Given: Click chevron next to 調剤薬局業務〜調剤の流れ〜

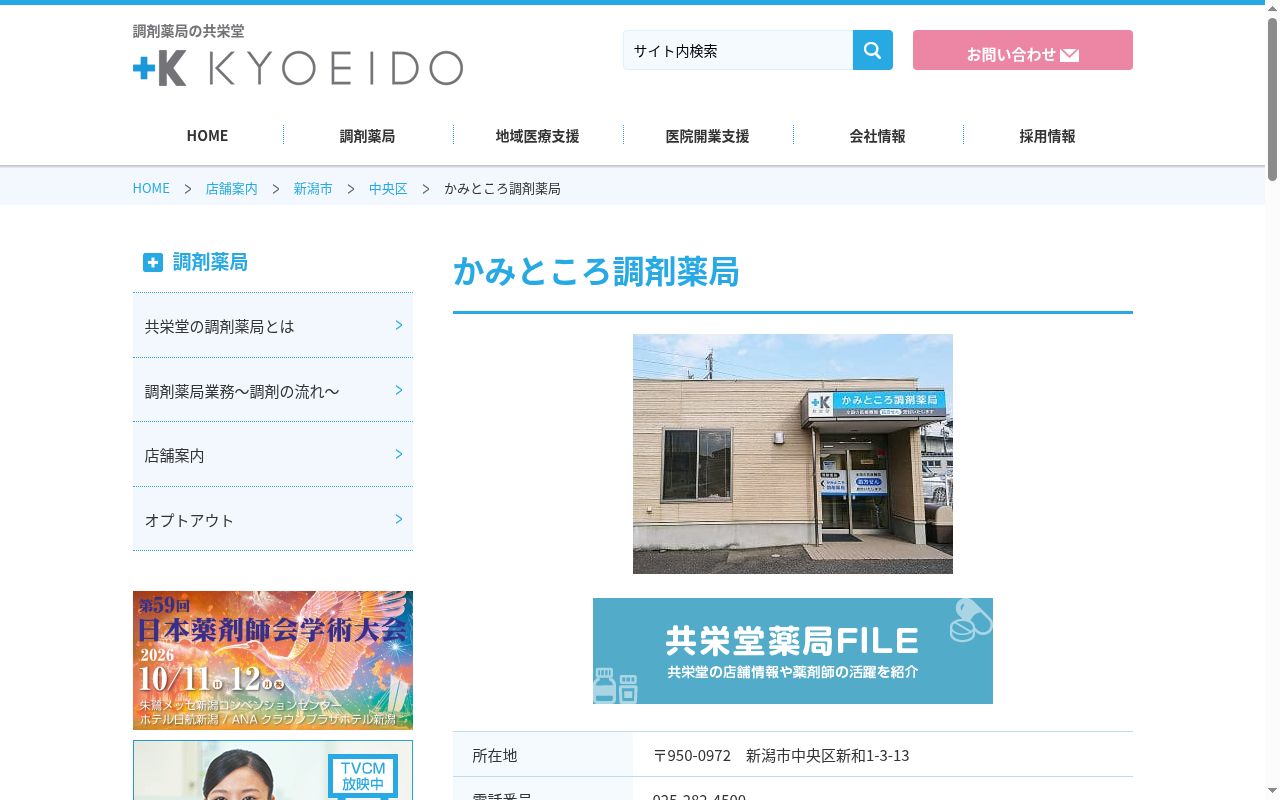Looking at the screenshot, I should (x=399, y=390).
